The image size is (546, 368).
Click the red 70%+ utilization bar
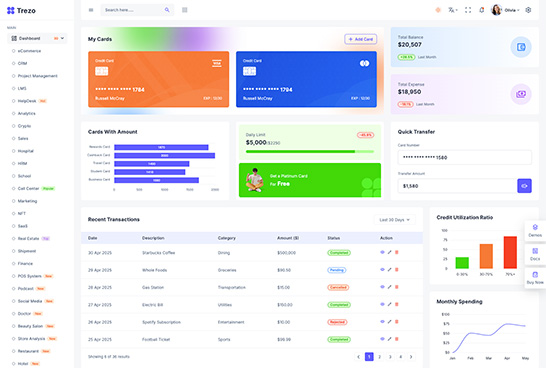click(510, 252)
